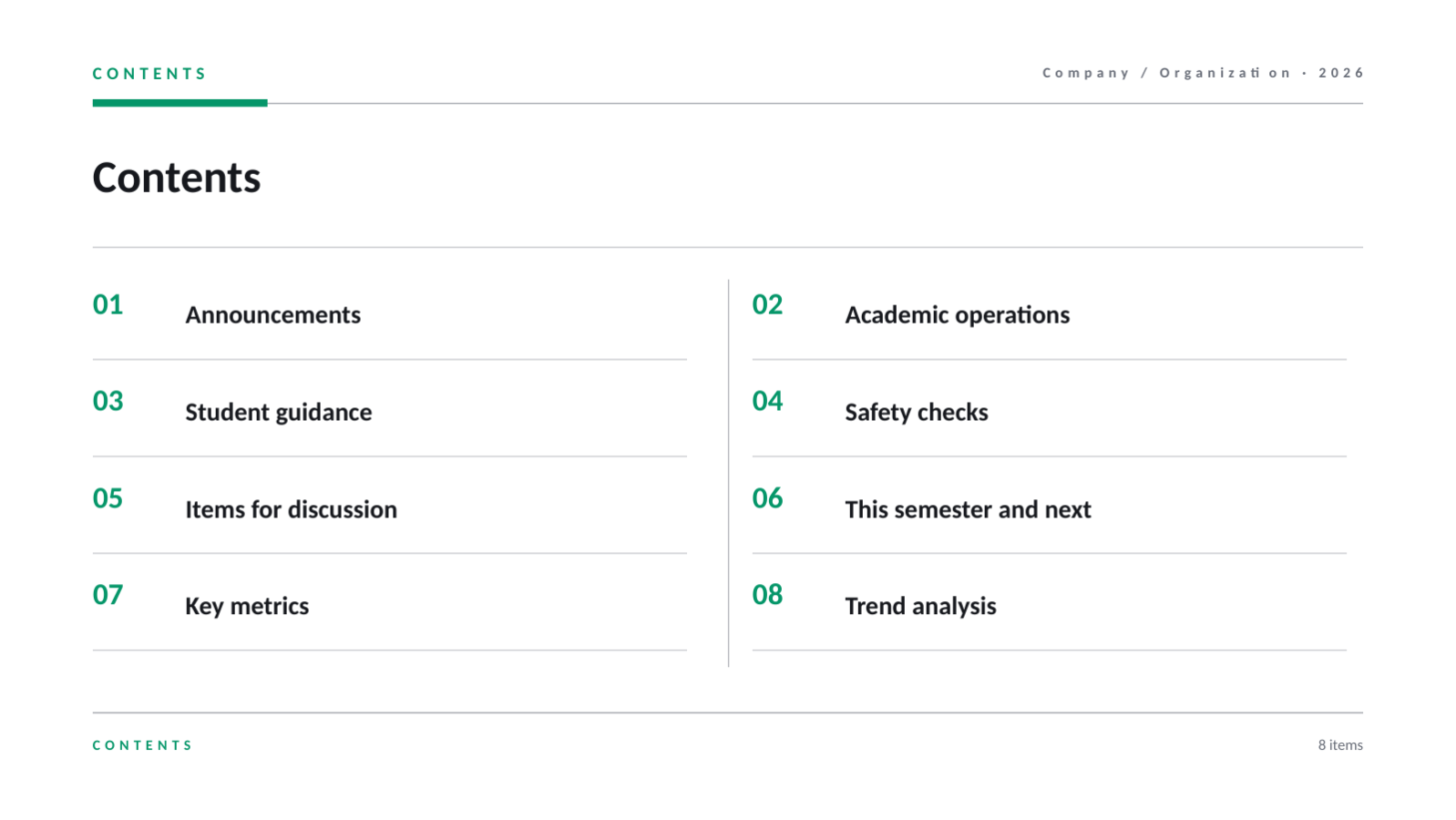The image size is (1456, 820).
Task: Click the footer CONTENTS label
Action: [x=143, y=745]
